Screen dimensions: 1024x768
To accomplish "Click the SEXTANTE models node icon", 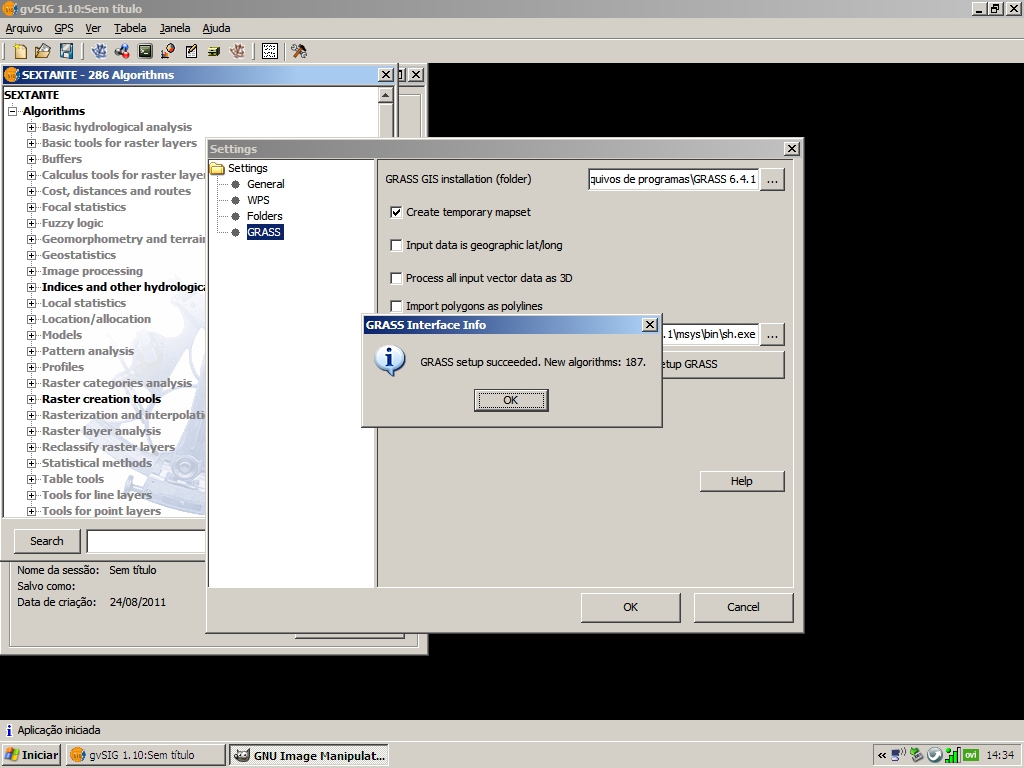I will coord(122,51).
